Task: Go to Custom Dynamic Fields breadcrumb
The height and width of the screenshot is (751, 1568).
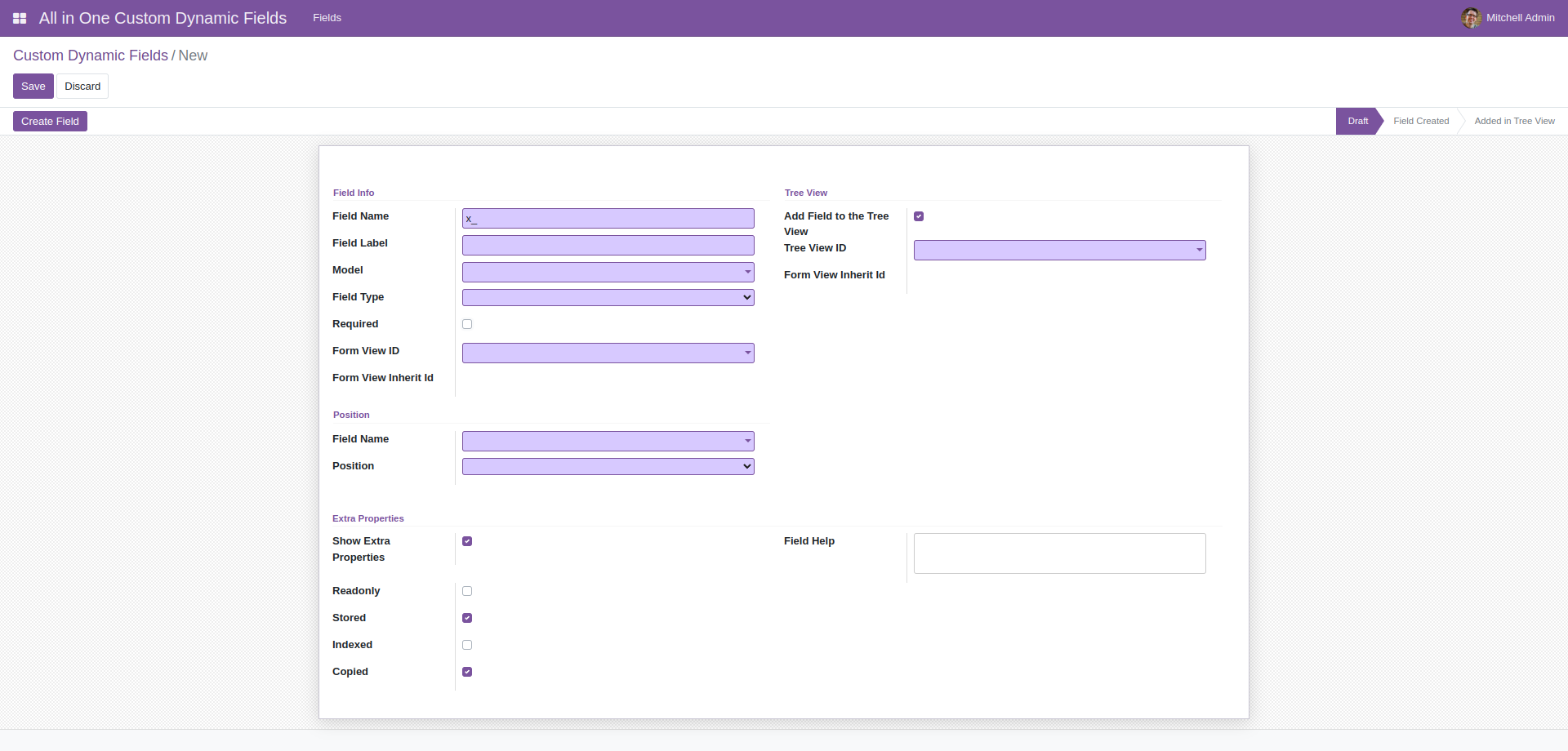Action: pyautogui.click(x=91, y=56)
